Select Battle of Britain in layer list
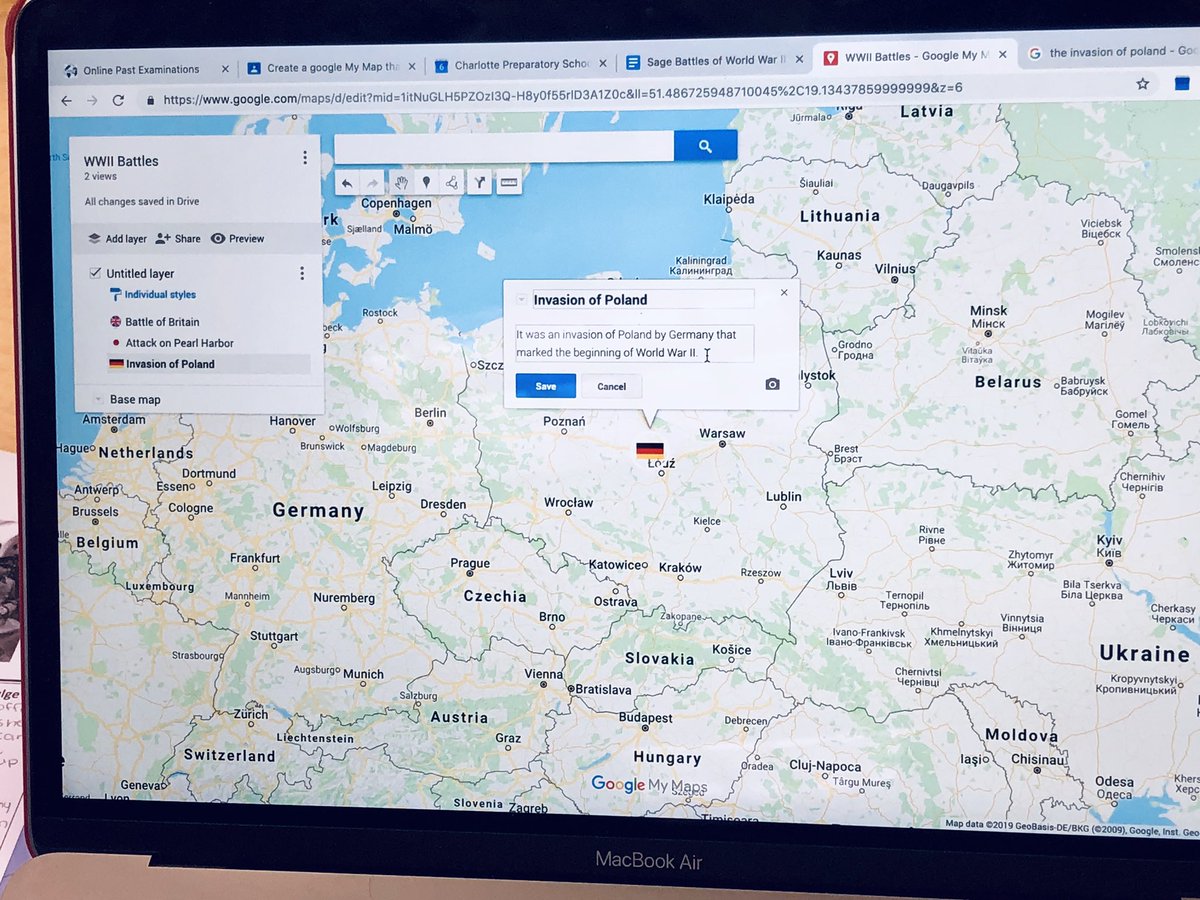The width and height of the screenshot is (1200, 900). point(162,322)
